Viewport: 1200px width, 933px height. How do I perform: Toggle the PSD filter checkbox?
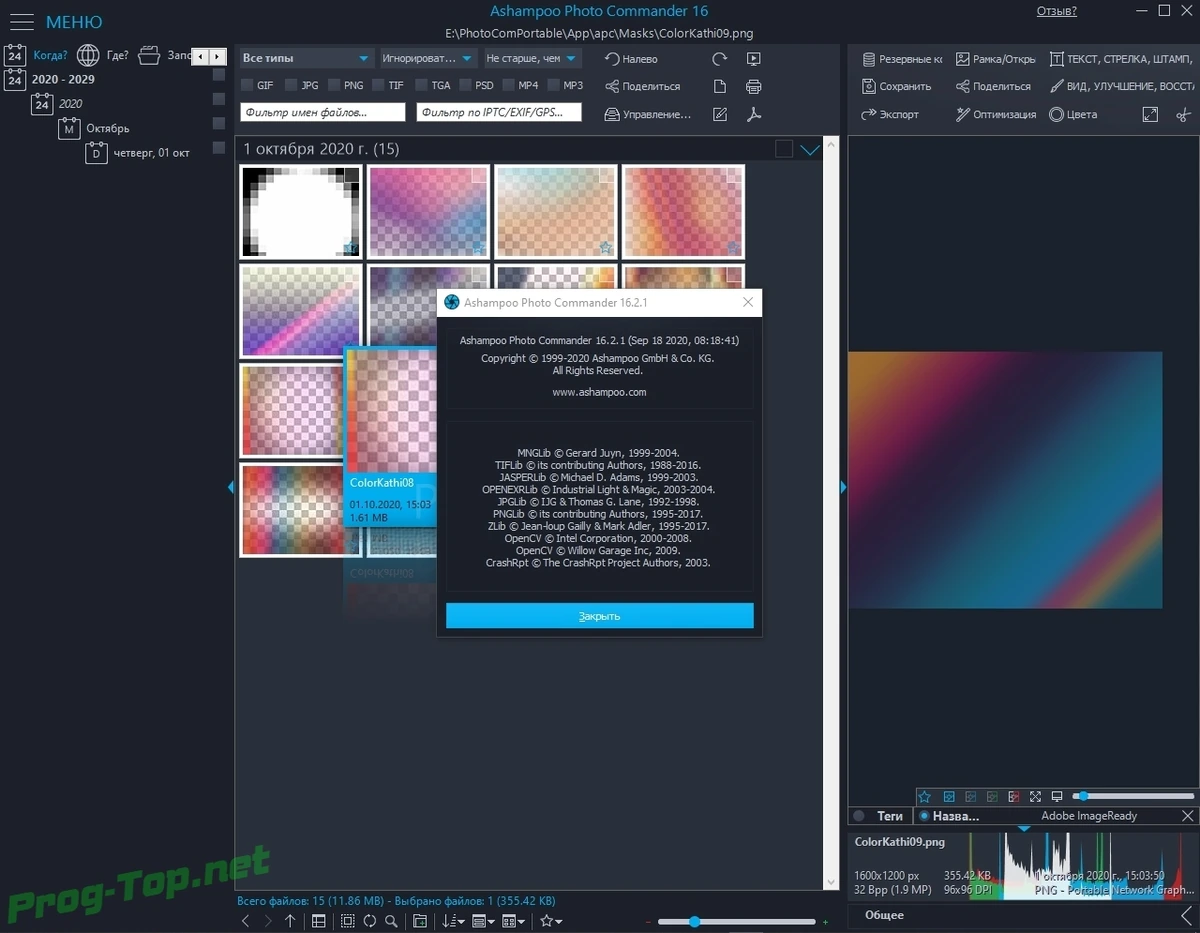465,86
